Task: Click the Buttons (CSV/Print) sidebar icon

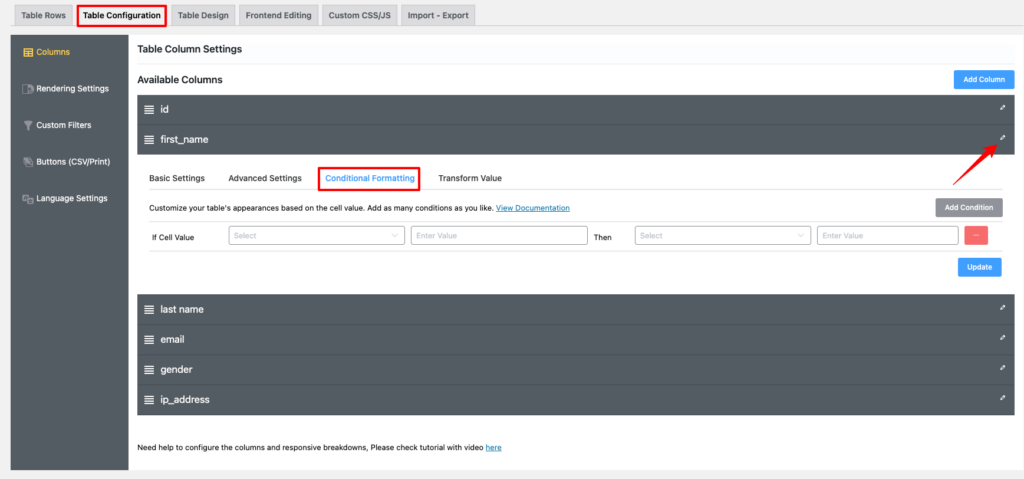Action: tap(28, 162)
